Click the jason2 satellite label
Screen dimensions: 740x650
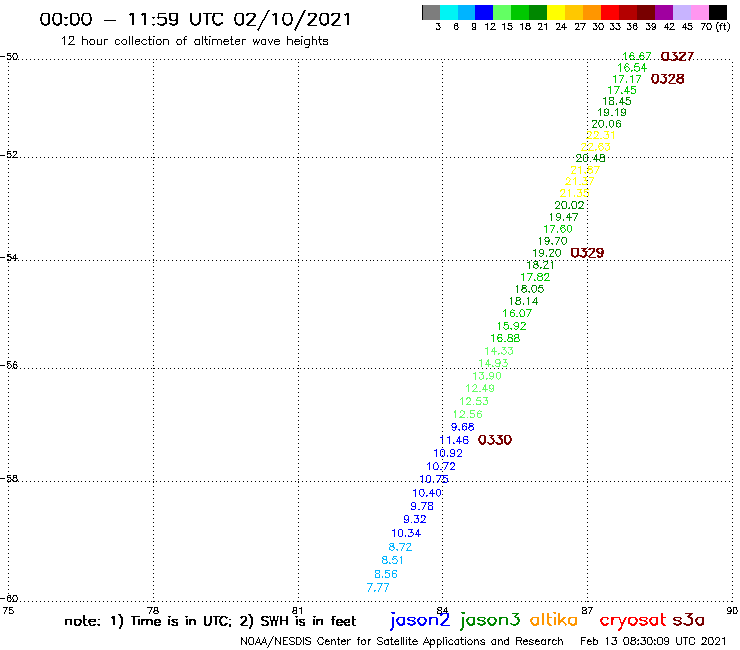tap(420, 620)
